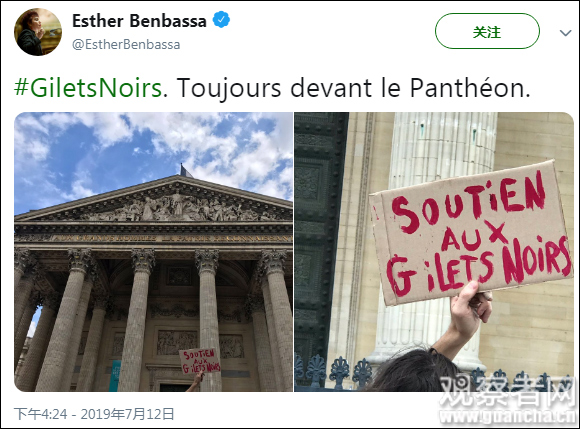Screen dimensions: 580x429
Task: Open the #GiletsNoirs hashtag
Action: coord(88,88)
